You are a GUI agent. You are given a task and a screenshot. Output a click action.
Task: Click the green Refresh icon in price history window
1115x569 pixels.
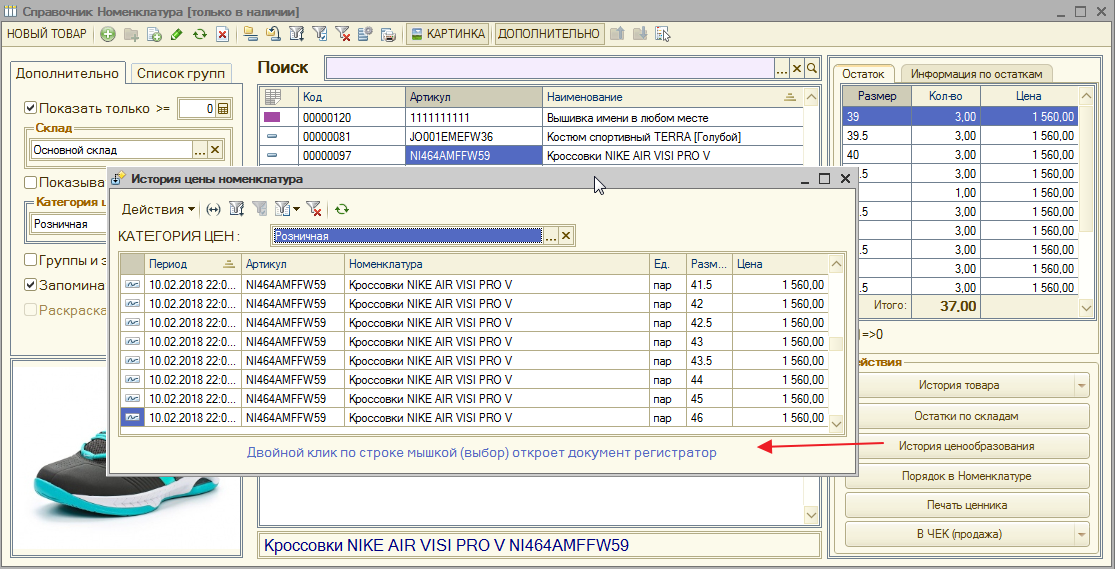coord(342,209)
